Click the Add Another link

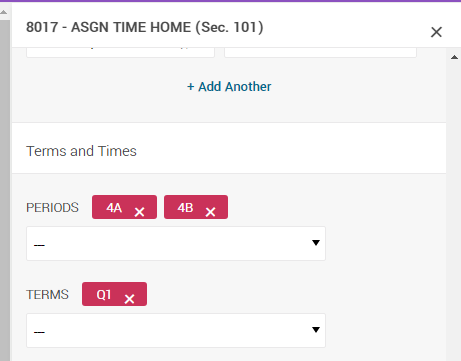(229, 87)
